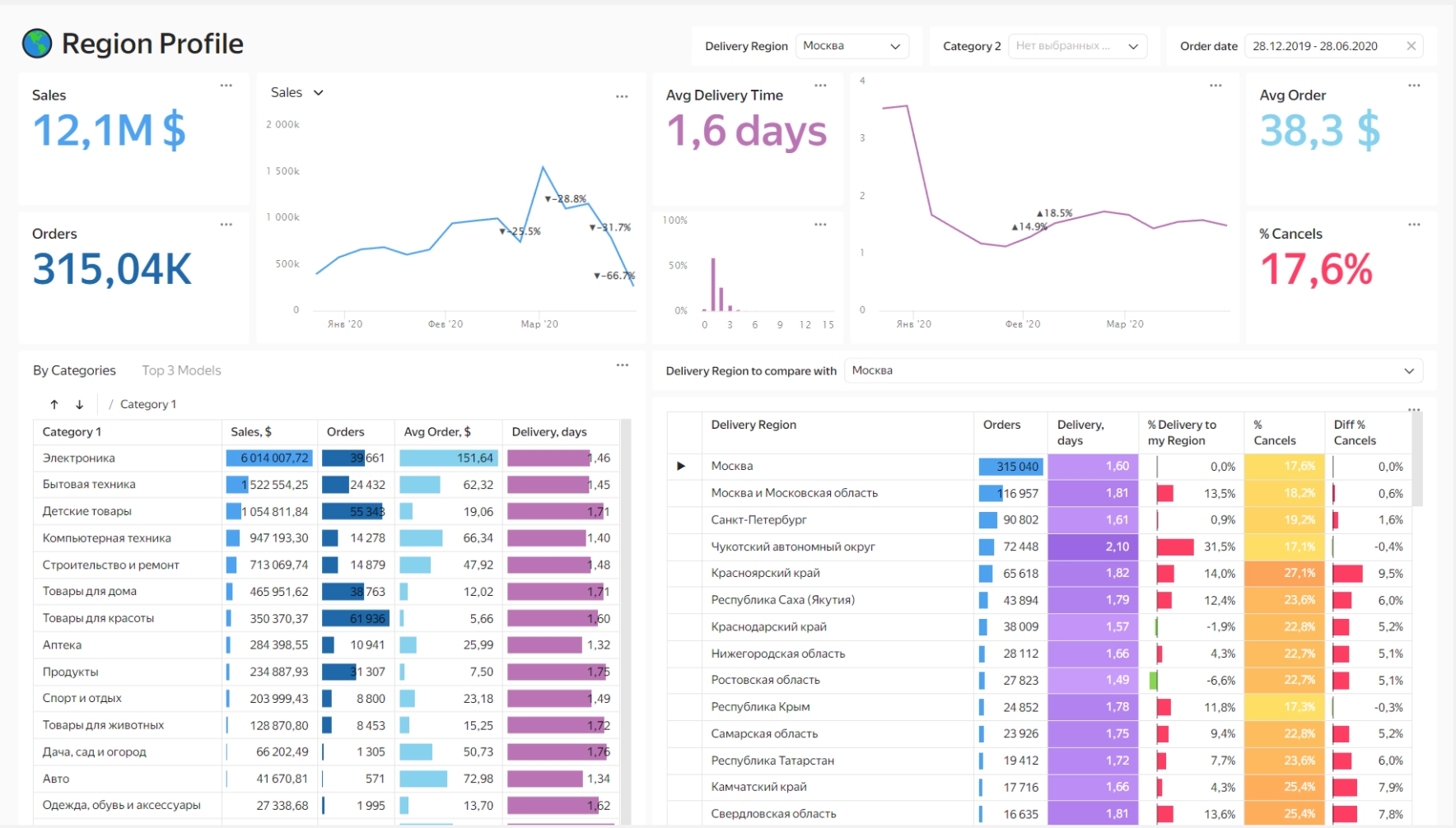Click the categories table vertical scrollbar

click(x=626, y=576)
